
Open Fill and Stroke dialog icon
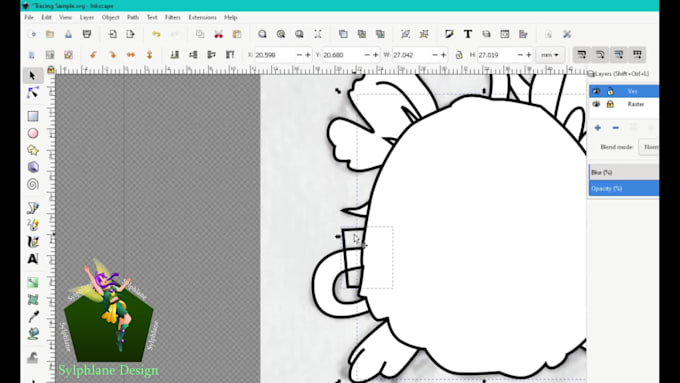tap(449, 34)
